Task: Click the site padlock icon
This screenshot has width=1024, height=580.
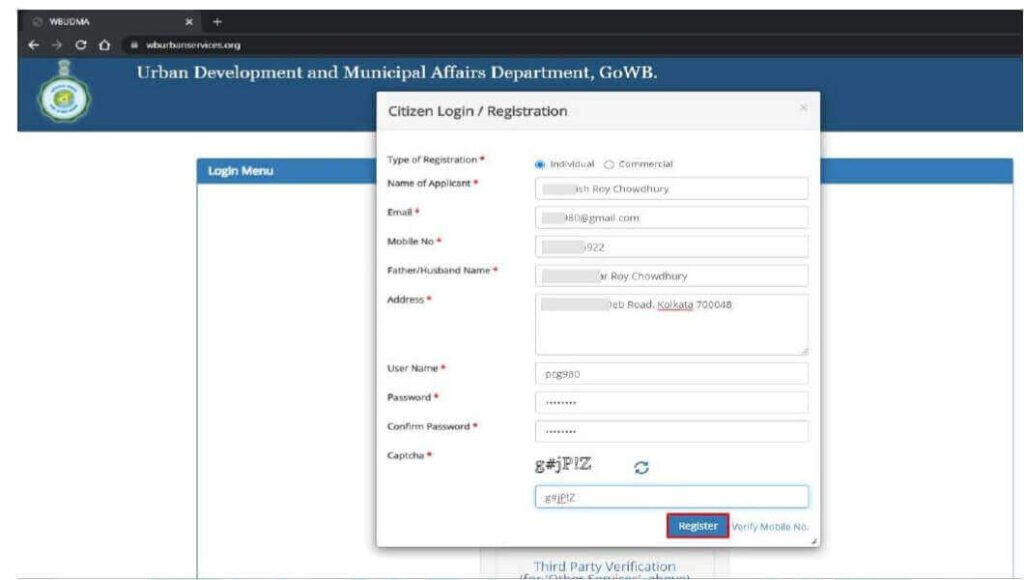Action: (134, 45)
